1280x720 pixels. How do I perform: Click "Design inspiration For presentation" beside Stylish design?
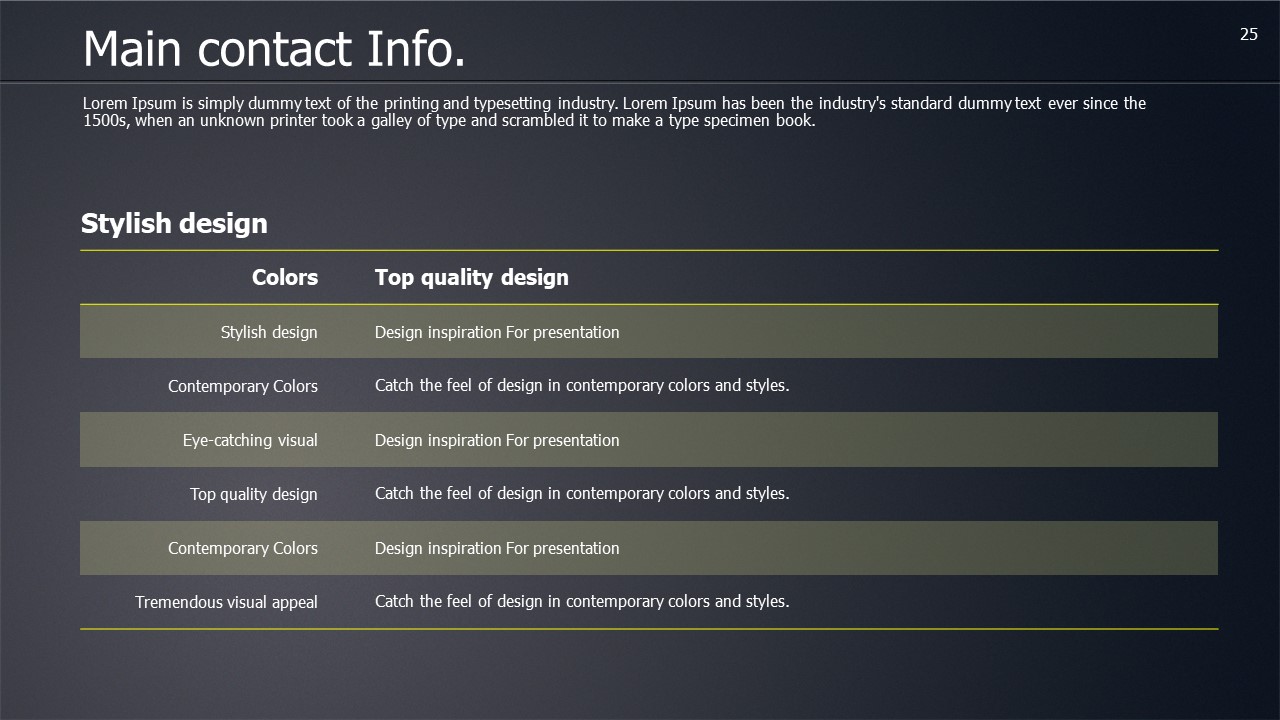497,332
